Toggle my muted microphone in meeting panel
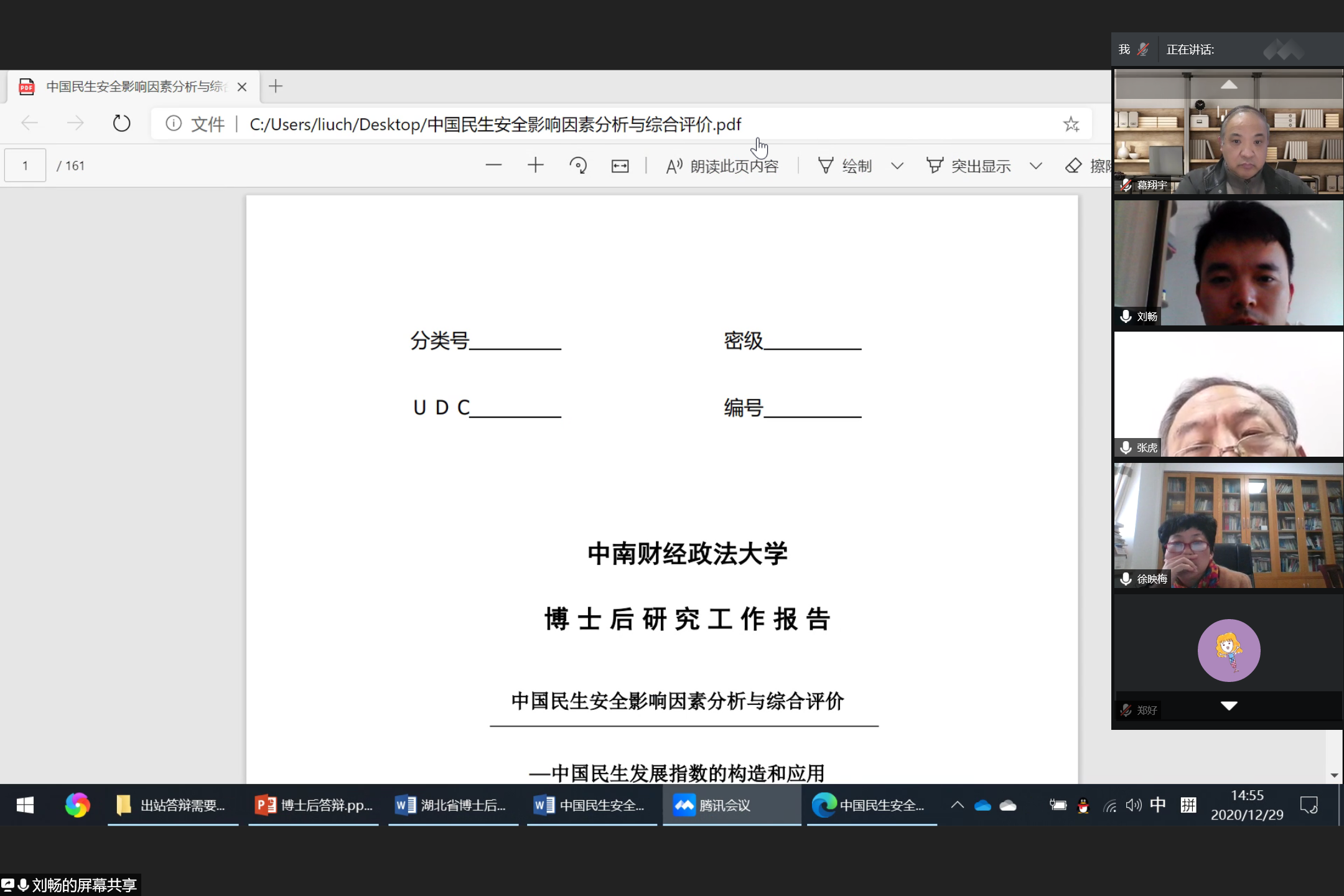The image size is (1344, 896). coord(1143,49)
